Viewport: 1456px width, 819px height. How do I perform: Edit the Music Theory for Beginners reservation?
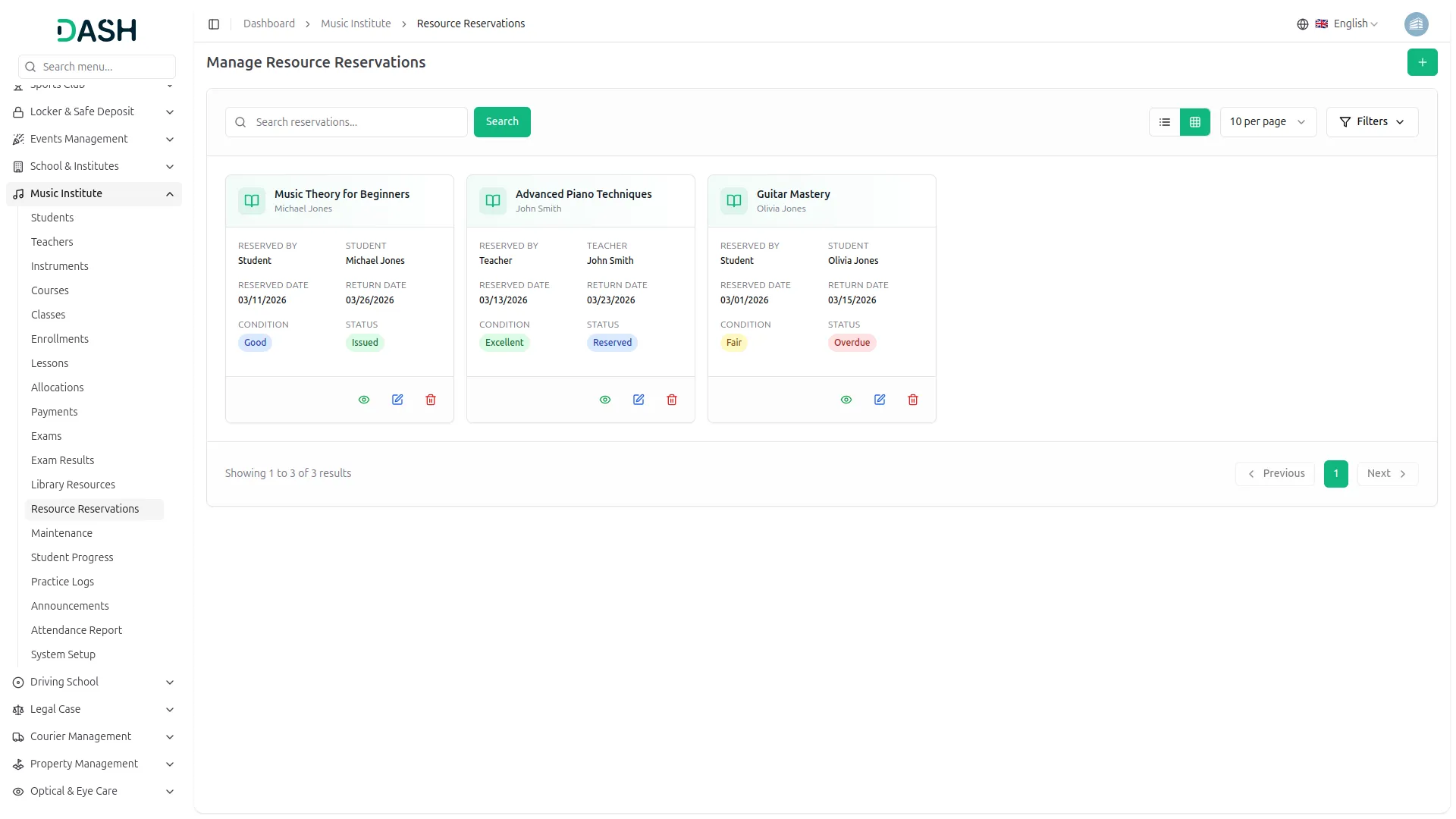point(397,400)
